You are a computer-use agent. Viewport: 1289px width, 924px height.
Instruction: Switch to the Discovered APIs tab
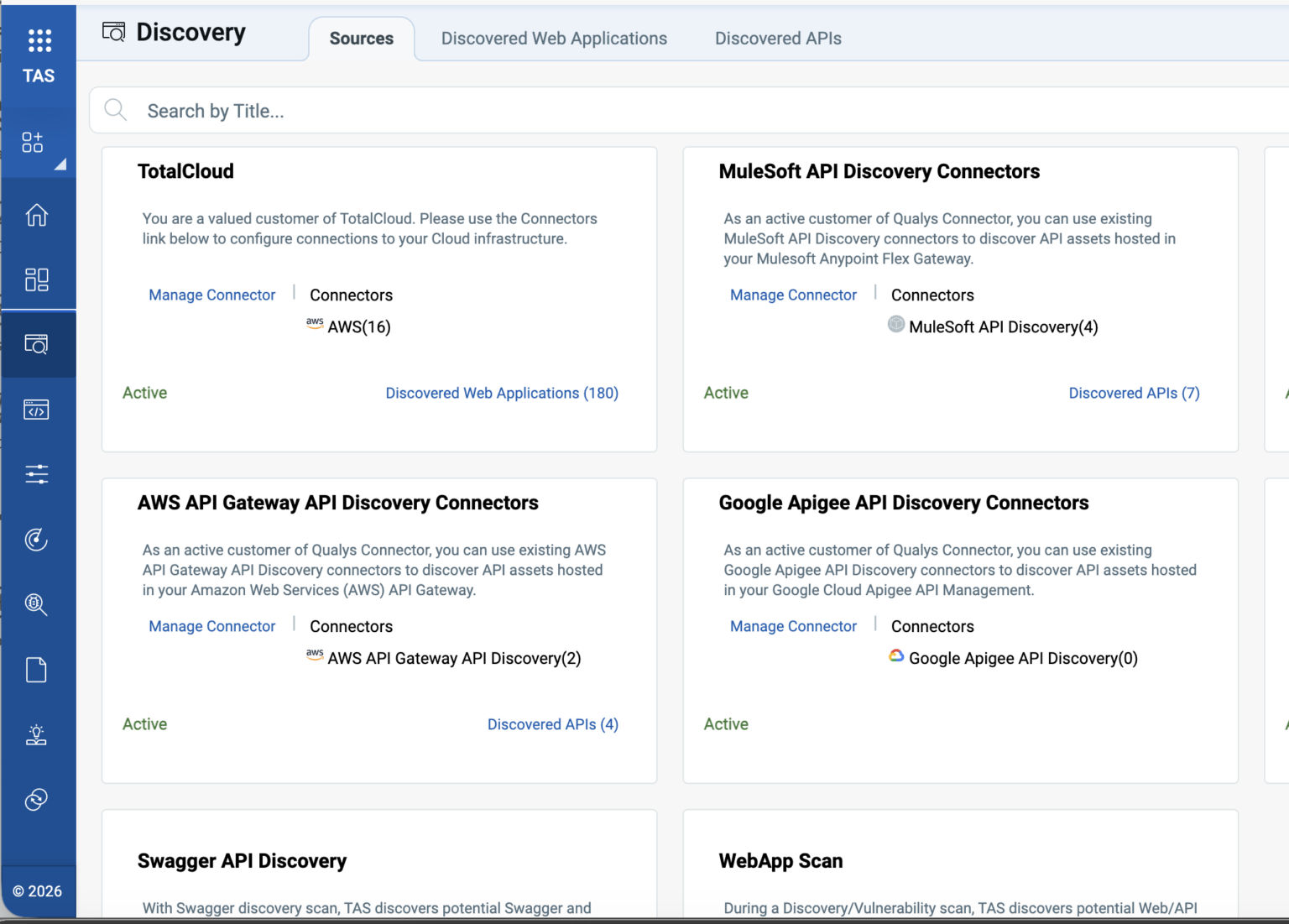pyautogui.click(x=778, y=39)
